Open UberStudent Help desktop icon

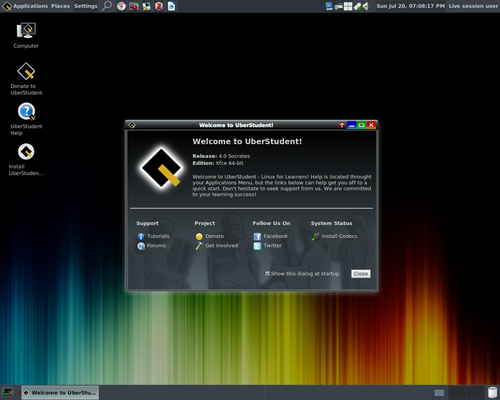point(26,119)
